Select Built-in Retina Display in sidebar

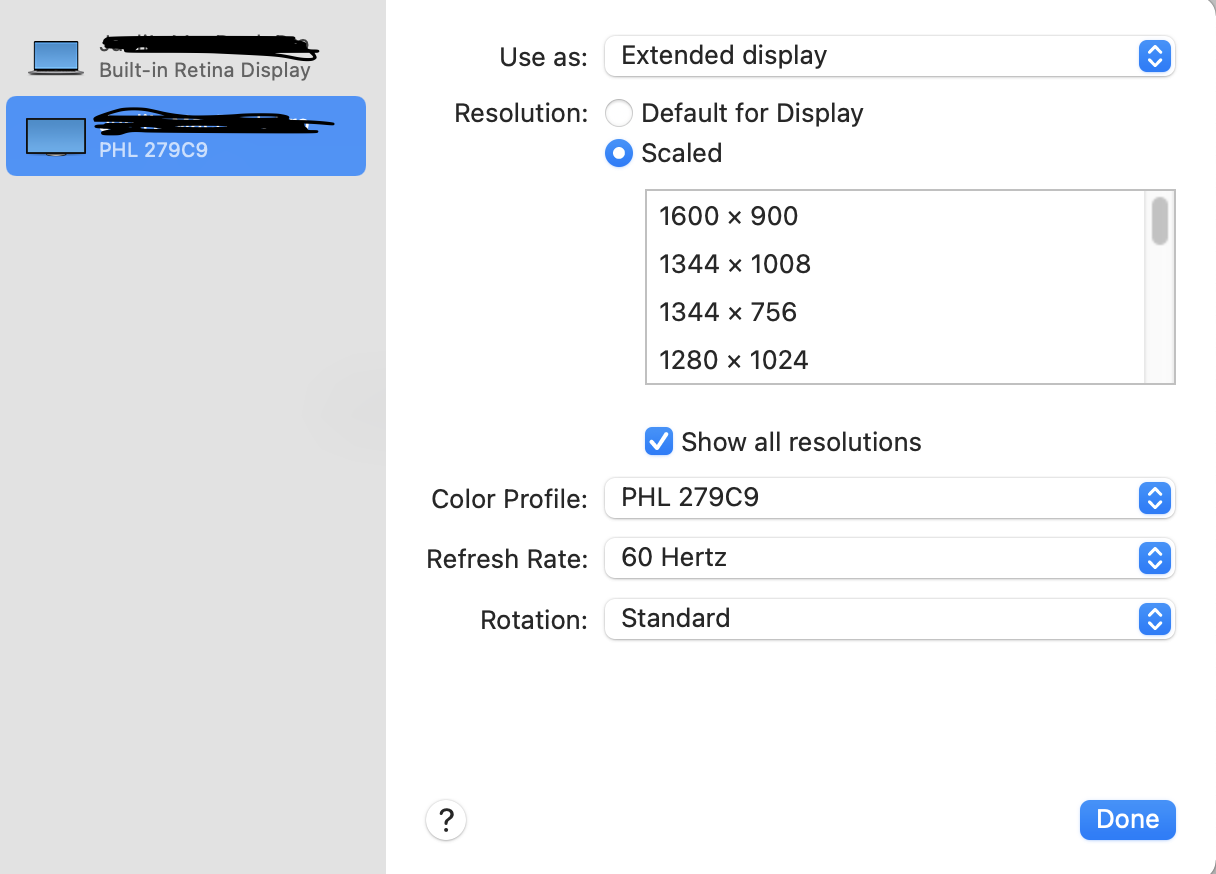[204, 70]
